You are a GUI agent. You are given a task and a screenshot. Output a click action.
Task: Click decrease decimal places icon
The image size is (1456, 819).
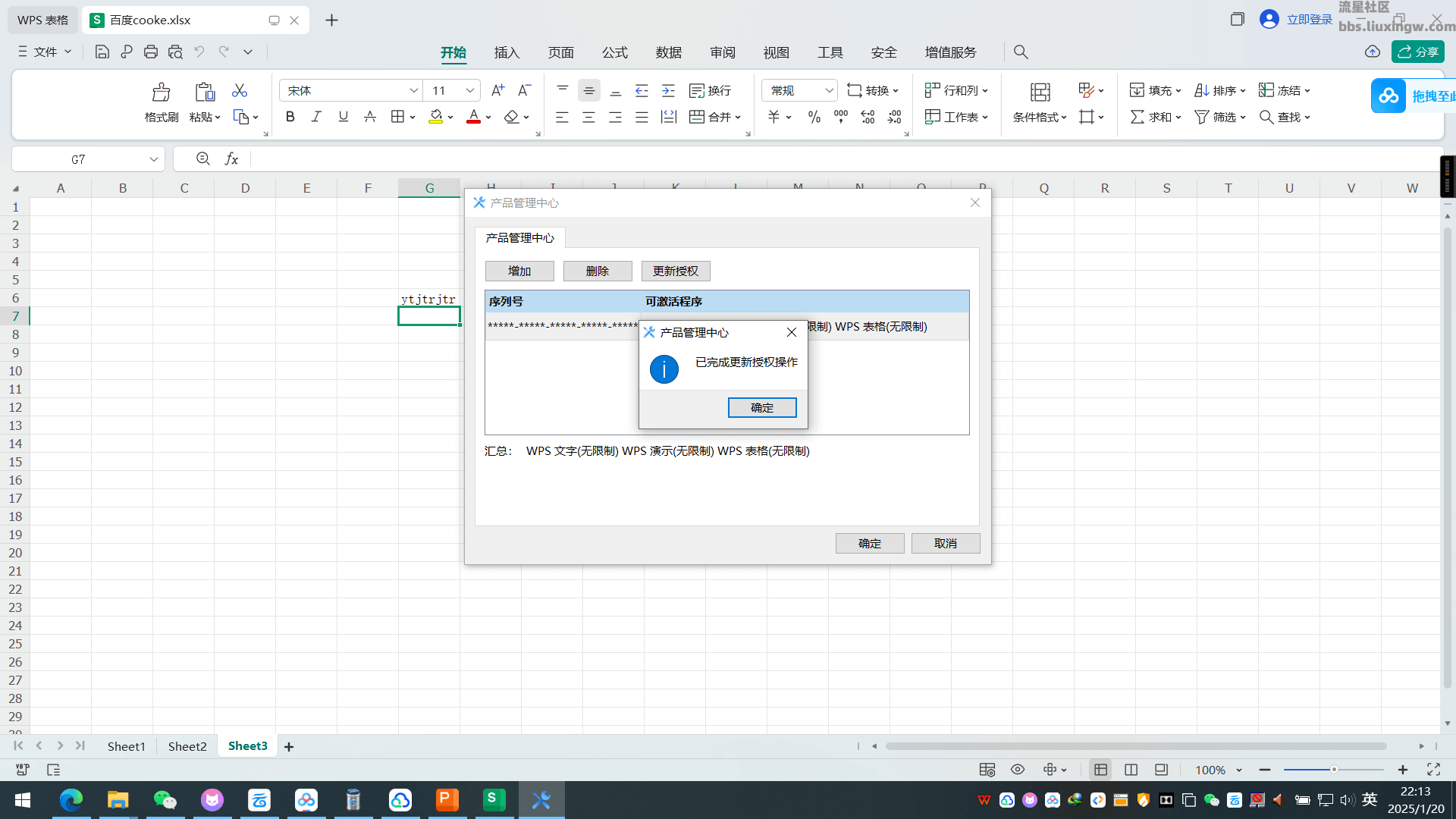(895, 117)
